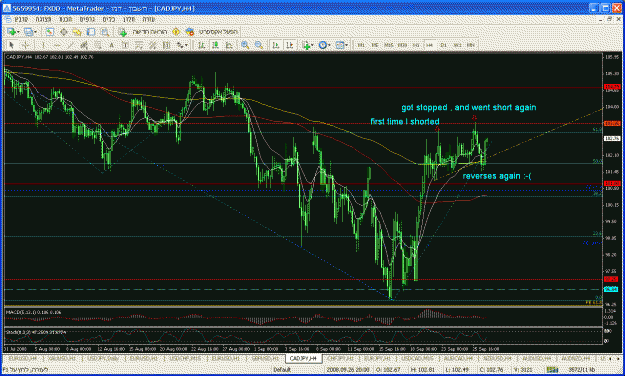Switch to Line Chart display
The image size is (625, 376).
(x=229, y=45)
